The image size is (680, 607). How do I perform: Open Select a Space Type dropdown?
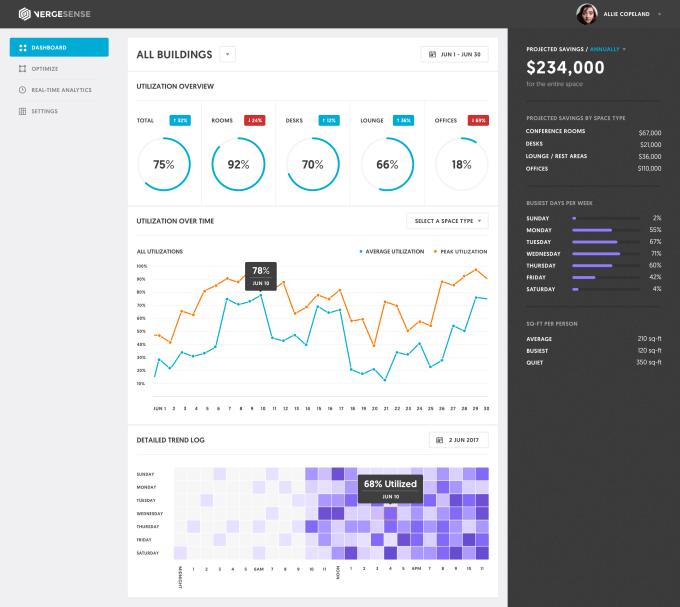click(x=447, y=221)
